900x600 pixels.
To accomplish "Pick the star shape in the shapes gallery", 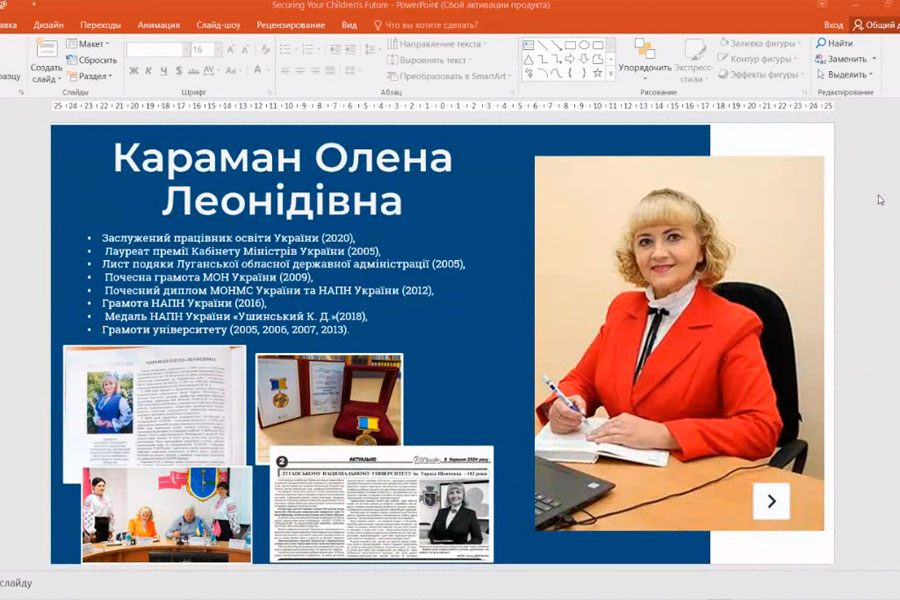I will coord(597,73).
